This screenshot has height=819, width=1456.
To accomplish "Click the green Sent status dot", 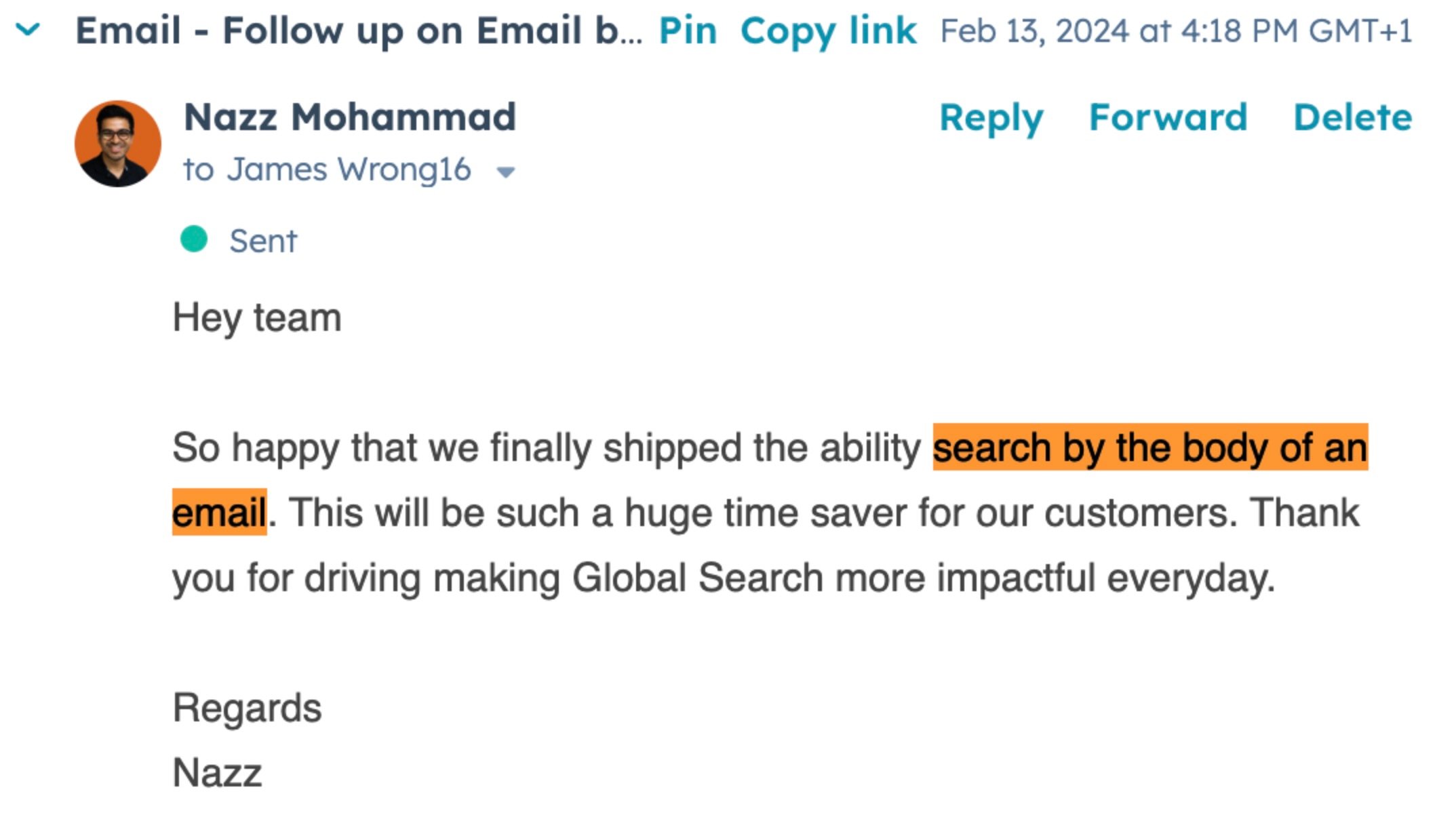I will [194, 239].
